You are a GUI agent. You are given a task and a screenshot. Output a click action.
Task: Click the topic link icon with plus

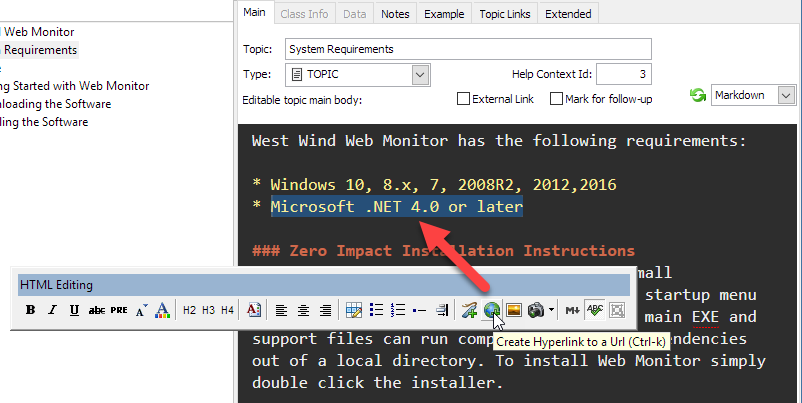[x=469, y=310]
